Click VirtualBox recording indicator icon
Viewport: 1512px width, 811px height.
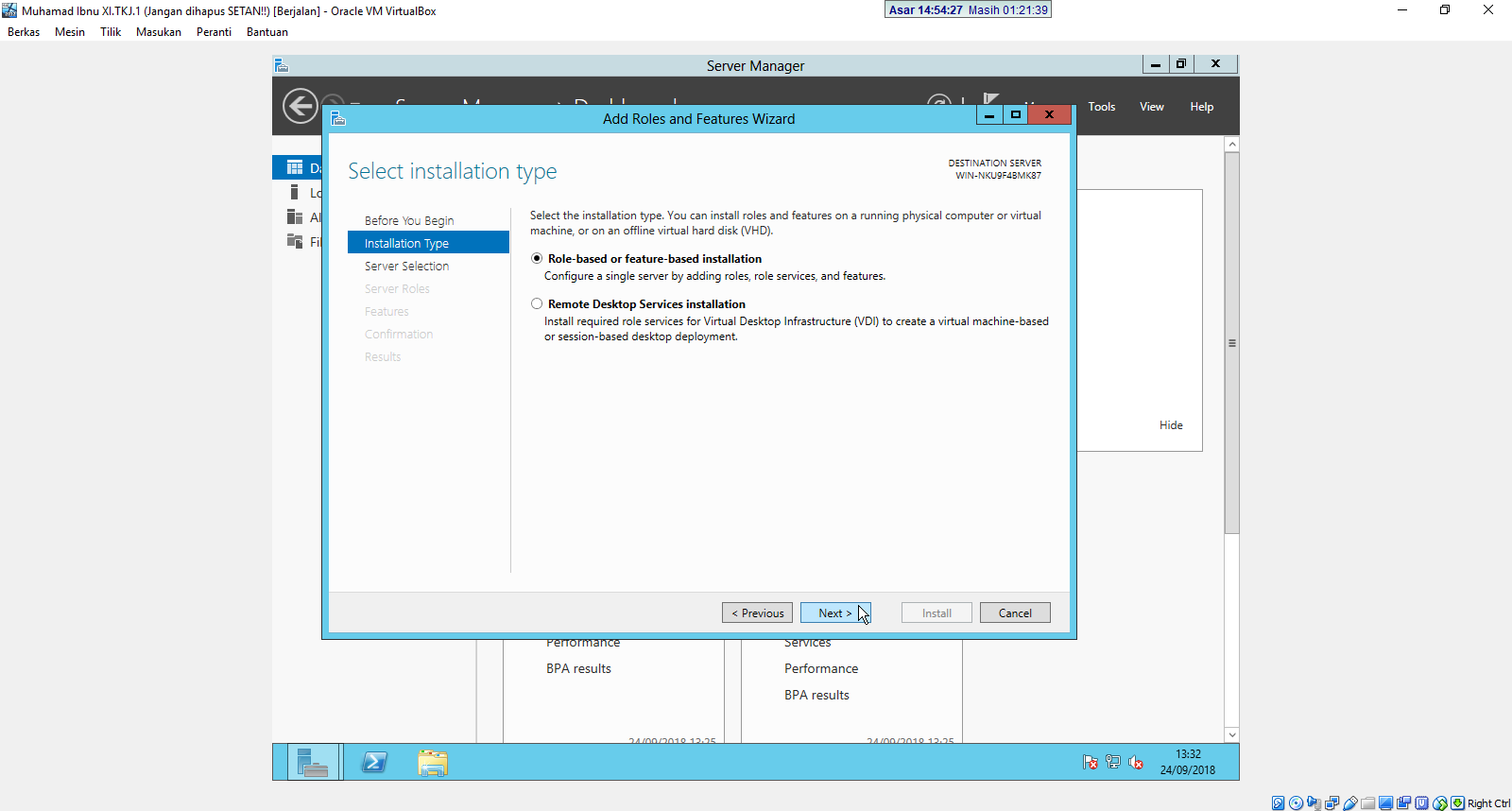pyautogui.click(x=1404, y=803)
